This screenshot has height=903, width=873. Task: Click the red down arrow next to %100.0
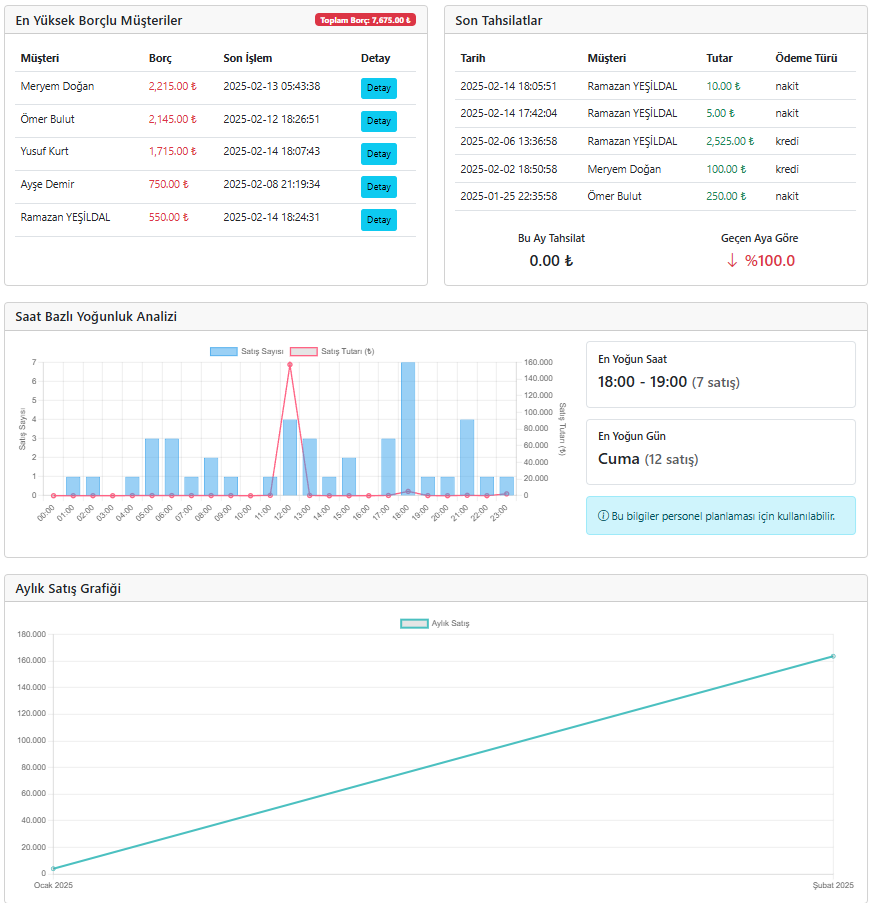[x=732, y=261]
